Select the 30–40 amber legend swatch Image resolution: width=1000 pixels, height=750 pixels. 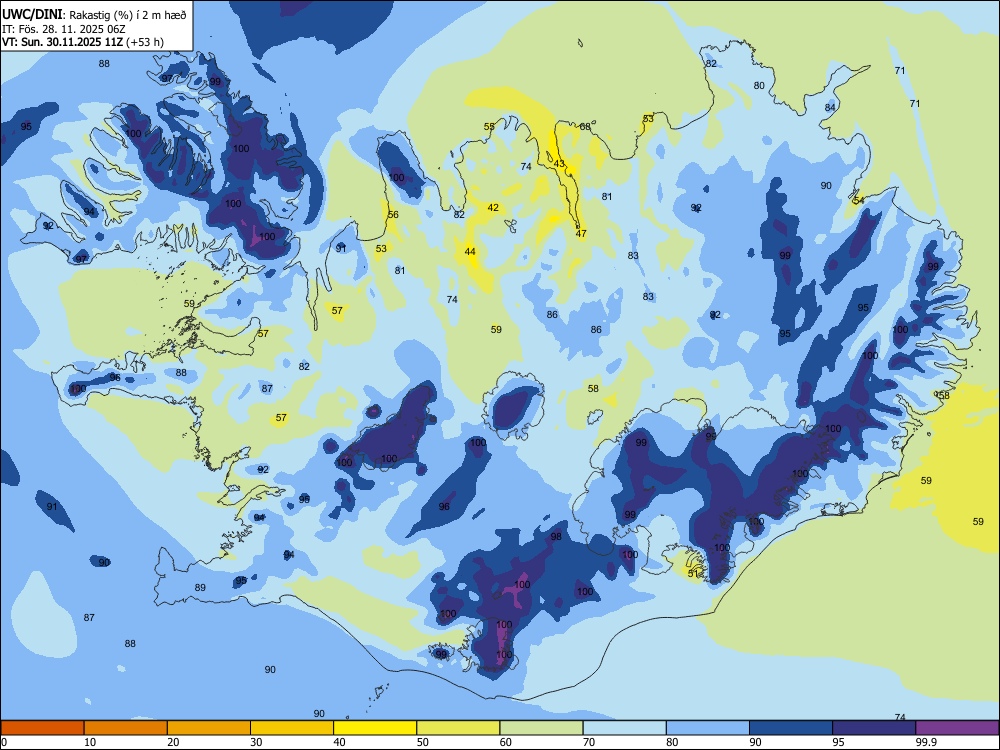pos(292,728)
